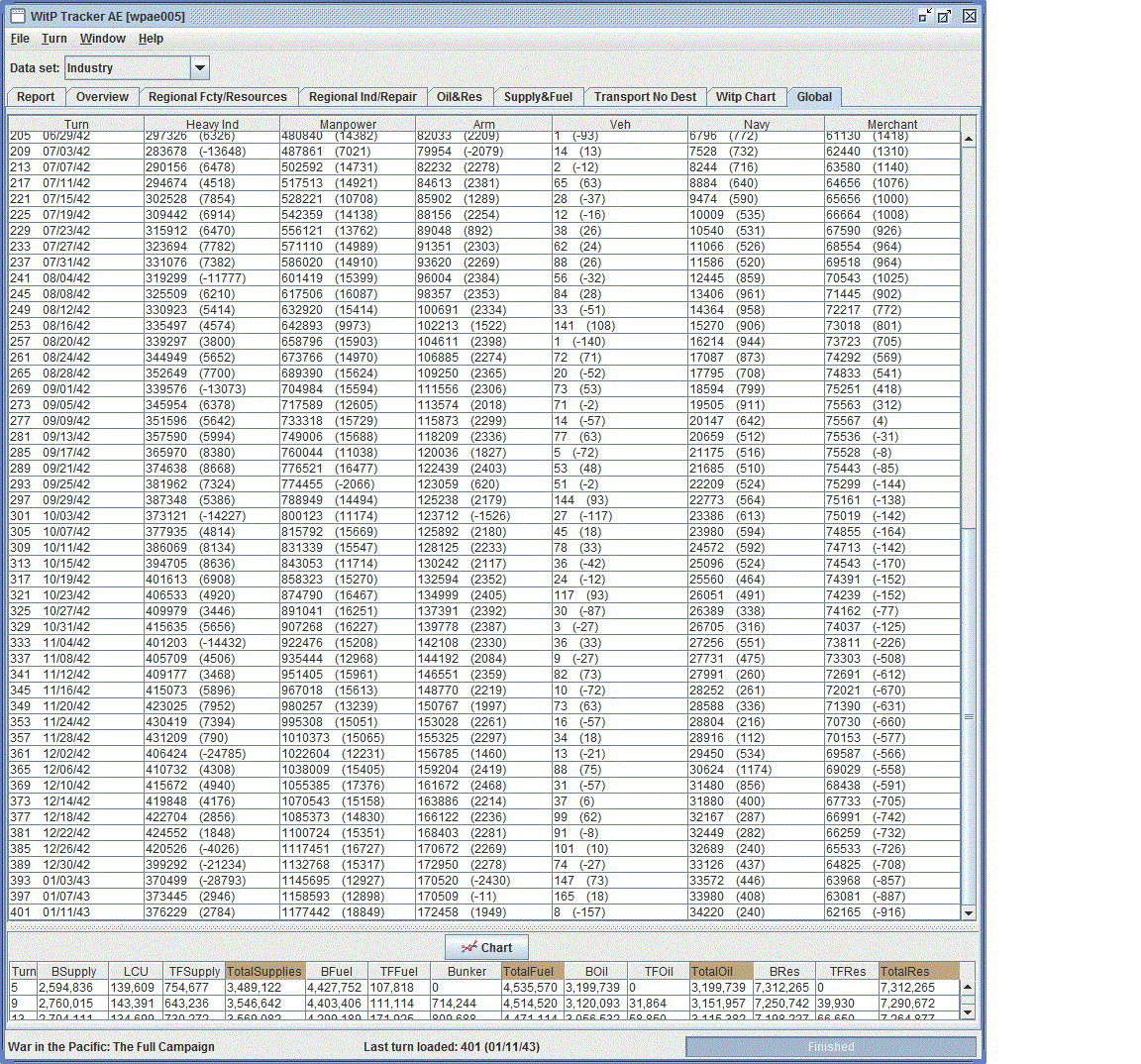Click Manpower value 774455 (-2066)
Screen dimensions: 1141x1064
[348, 484]
